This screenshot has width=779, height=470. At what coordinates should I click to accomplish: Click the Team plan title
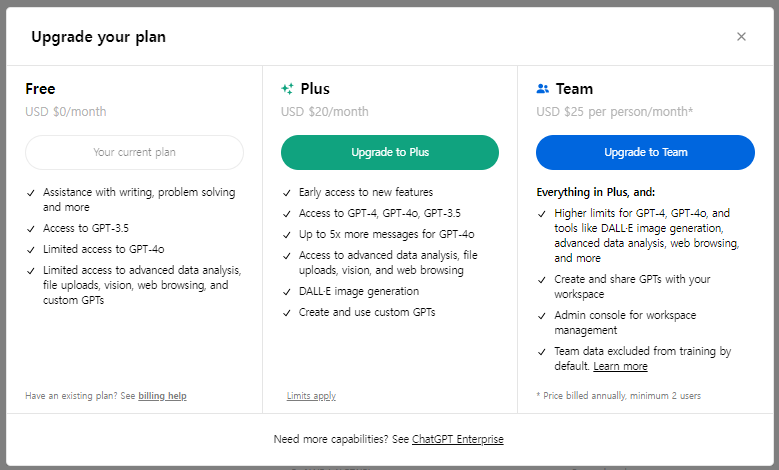574,89
